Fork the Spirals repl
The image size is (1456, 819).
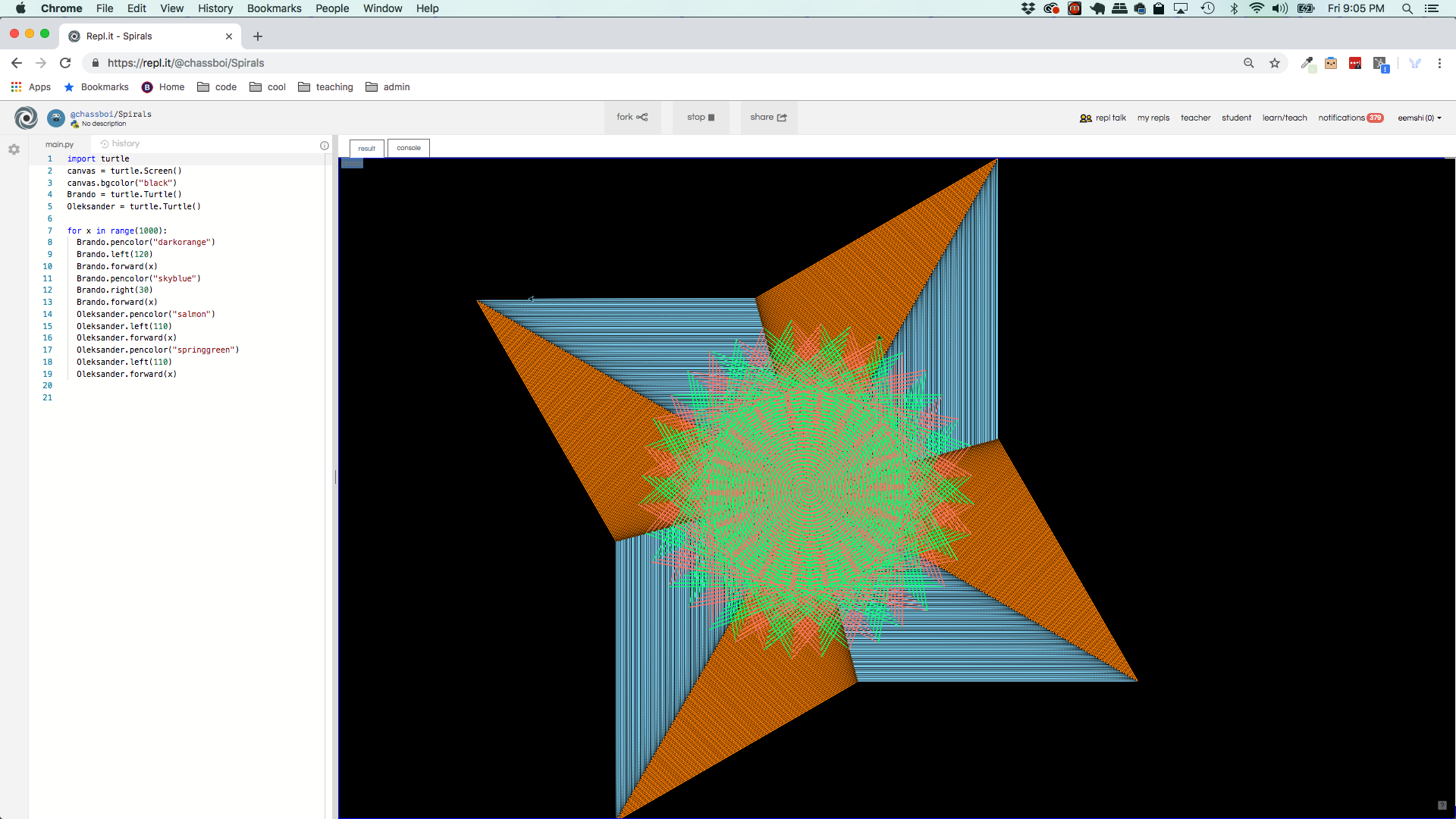(632, 117)
